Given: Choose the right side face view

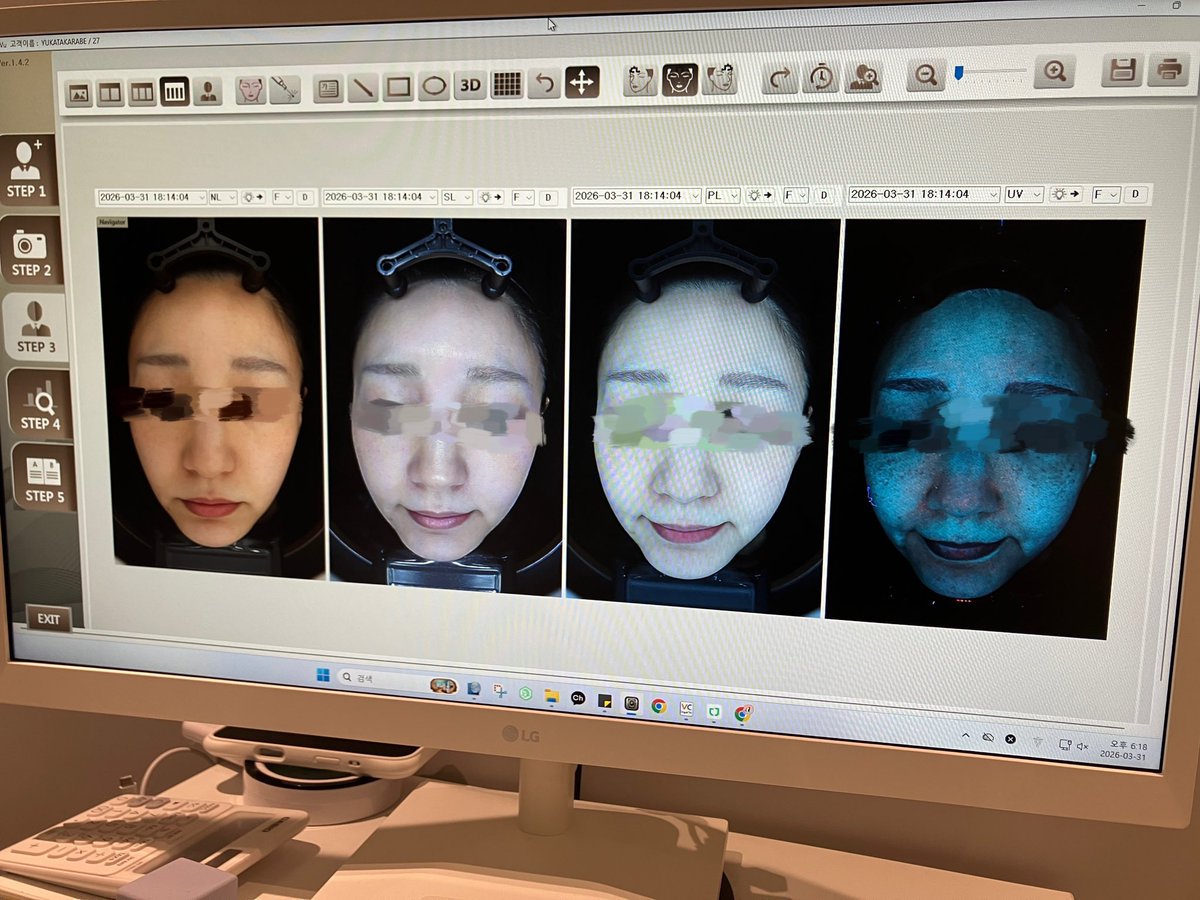Looking at the screenshot, I should coord(719,78).
